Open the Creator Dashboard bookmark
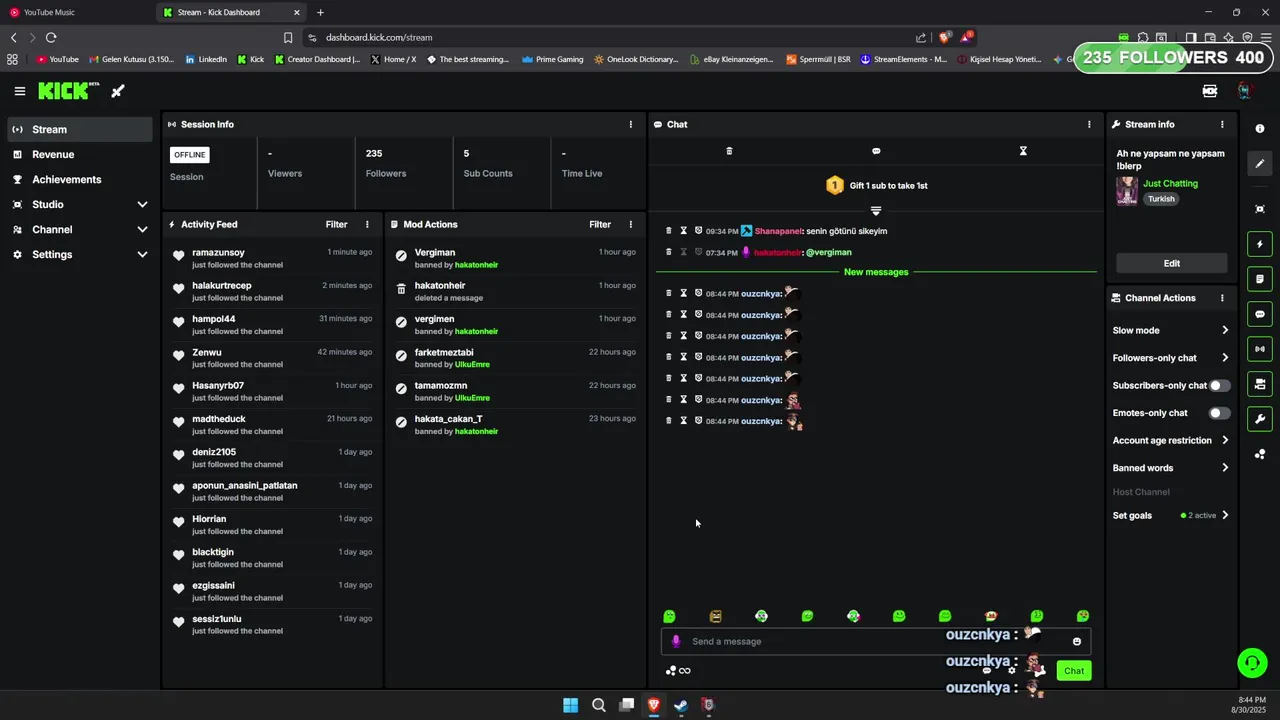This screenshot has height=720, width=1280. (x=317, y=60)
